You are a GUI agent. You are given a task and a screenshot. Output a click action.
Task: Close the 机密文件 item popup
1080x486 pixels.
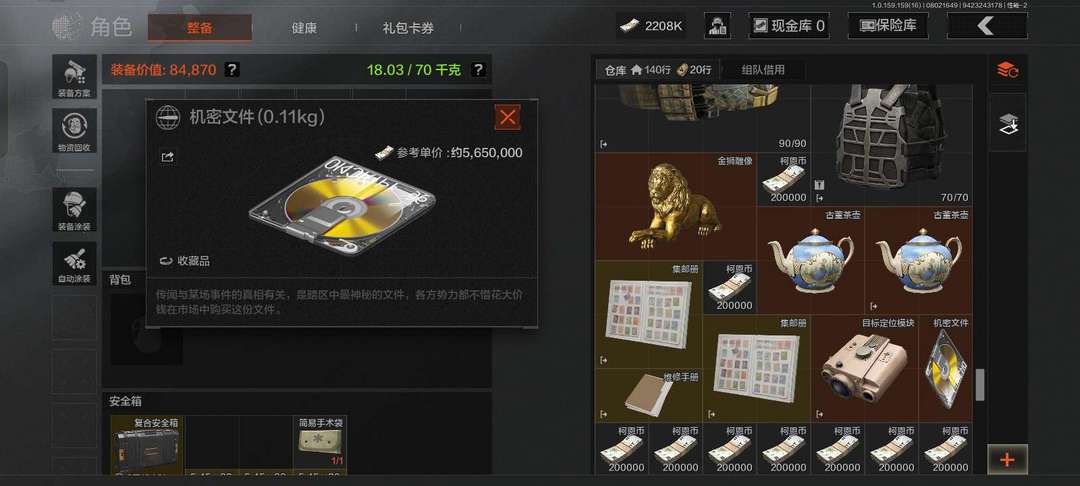pos(508,117)
